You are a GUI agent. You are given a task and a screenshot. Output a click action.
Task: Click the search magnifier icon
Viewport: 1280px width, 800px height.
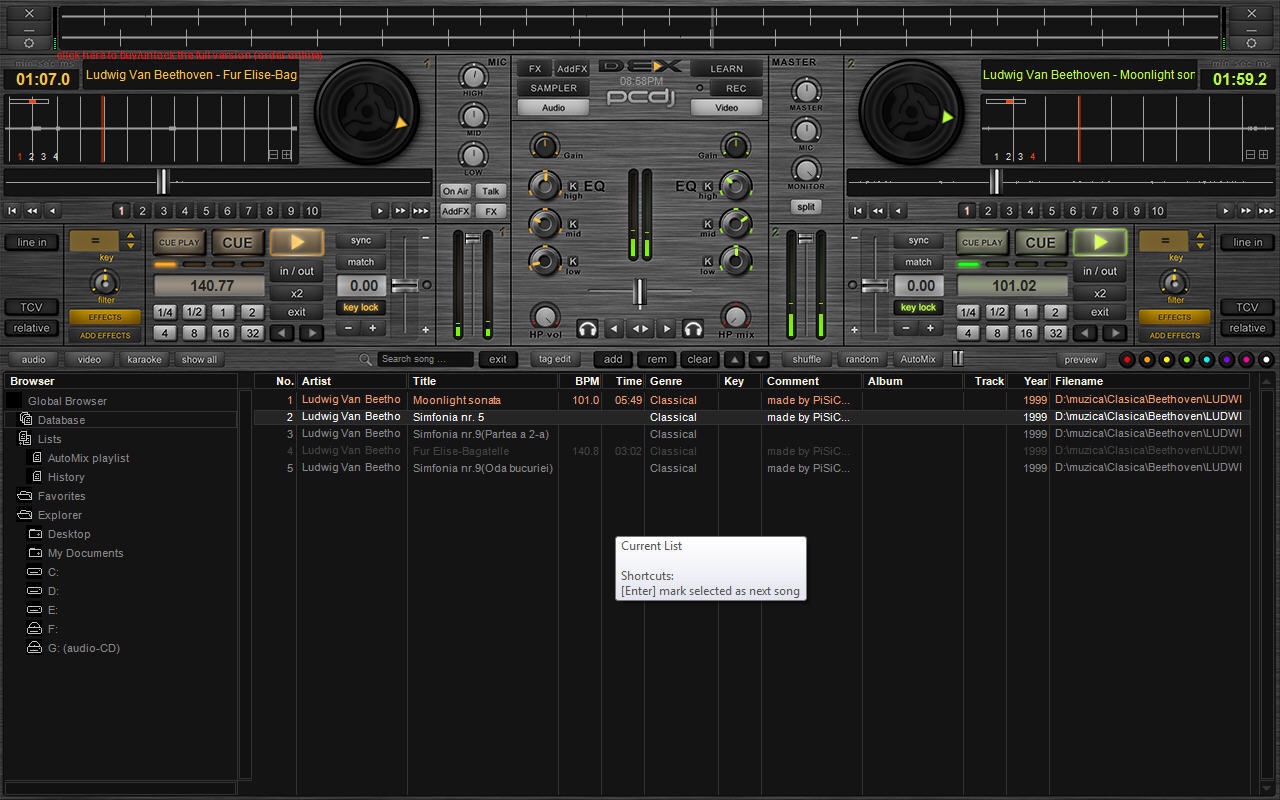366,359
